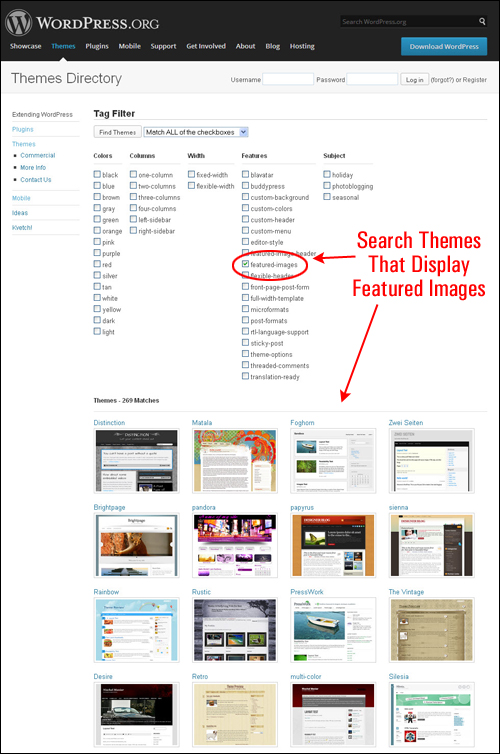This screenshot has height=754, width=500.
Task: Click the PressWork theme title link
Action: pos(307,591)
